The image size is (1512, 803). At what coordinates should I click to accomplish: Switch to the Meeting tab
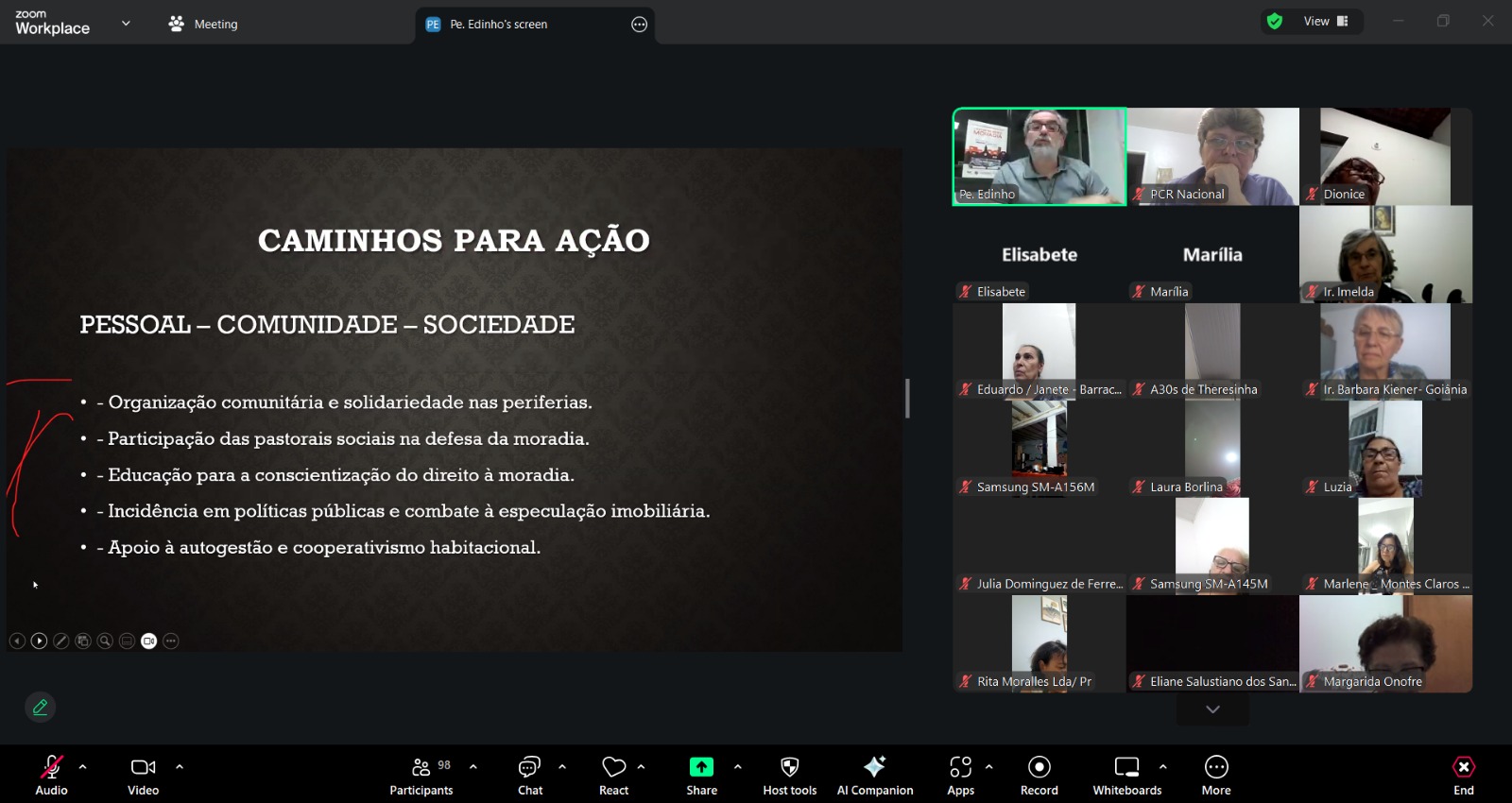point(203,25)
